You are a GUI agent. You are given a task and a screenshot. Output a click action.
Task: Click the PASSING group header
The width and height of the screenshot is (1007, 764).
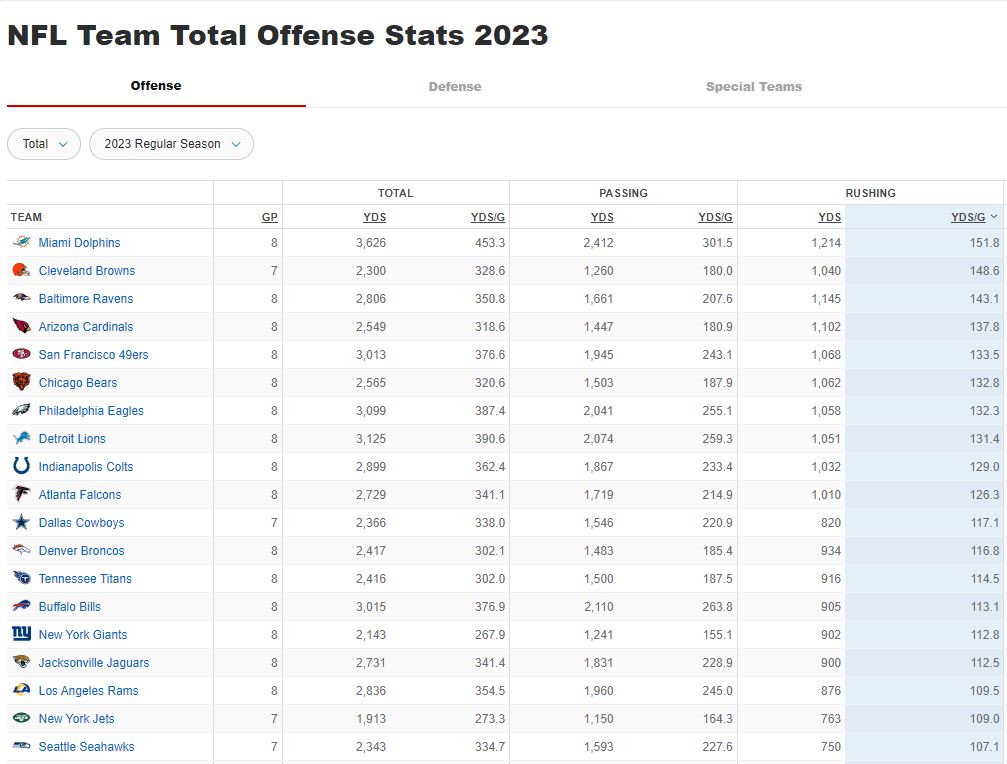(623, 193)
